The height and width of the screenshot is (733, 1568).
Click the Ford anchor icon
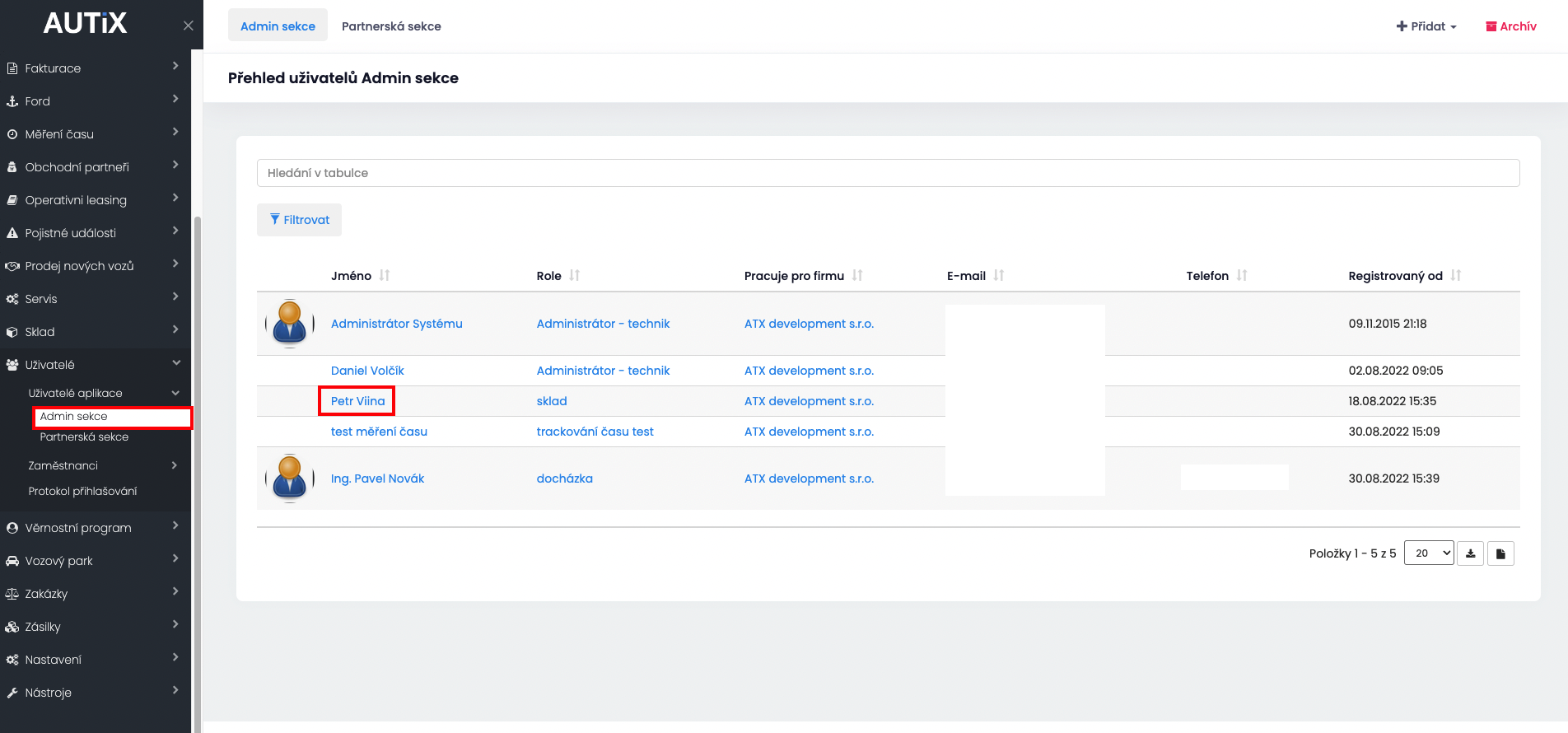(12, 101)
